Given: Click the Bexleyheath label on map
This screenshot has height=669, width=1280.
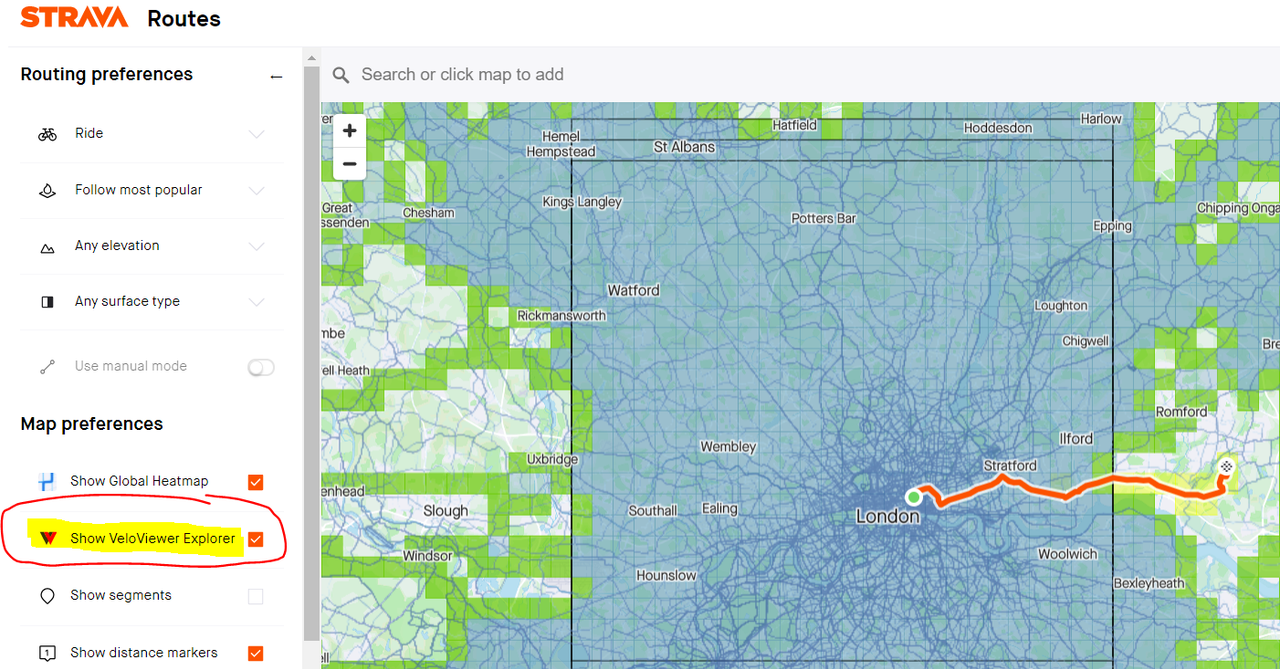Looking at the screenshot, I should [x=1149, y=583].
